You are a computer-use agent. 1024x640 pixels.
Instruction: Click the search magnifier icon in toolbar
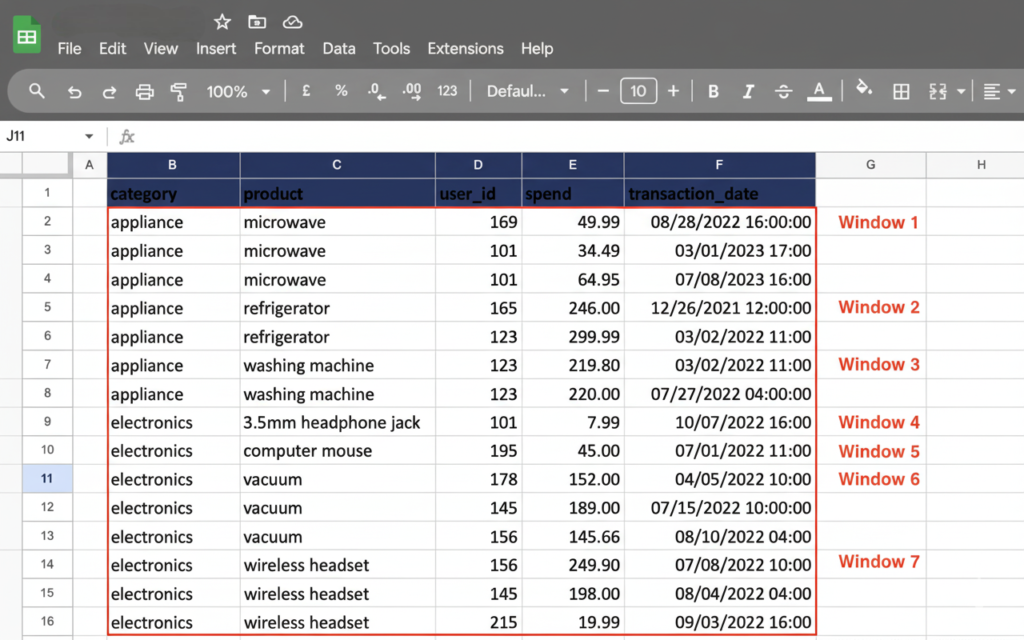coord(37,91)
